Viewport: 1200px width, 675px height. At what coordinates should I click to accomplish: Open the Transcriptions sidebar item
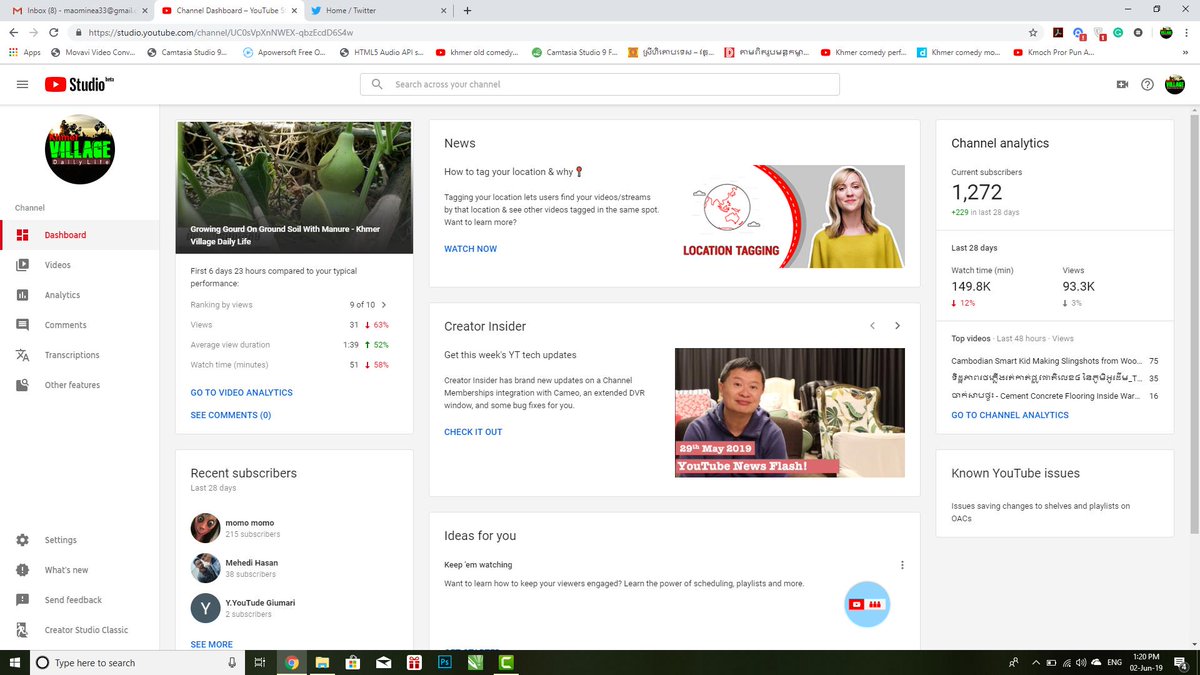[79, 355]
